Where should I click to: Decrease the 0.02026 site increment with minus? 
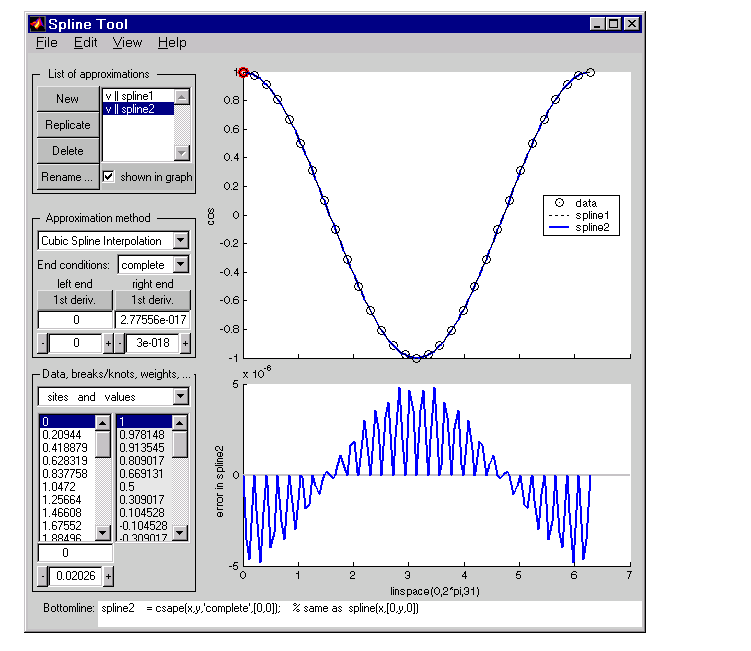click(x=43, y=576)
